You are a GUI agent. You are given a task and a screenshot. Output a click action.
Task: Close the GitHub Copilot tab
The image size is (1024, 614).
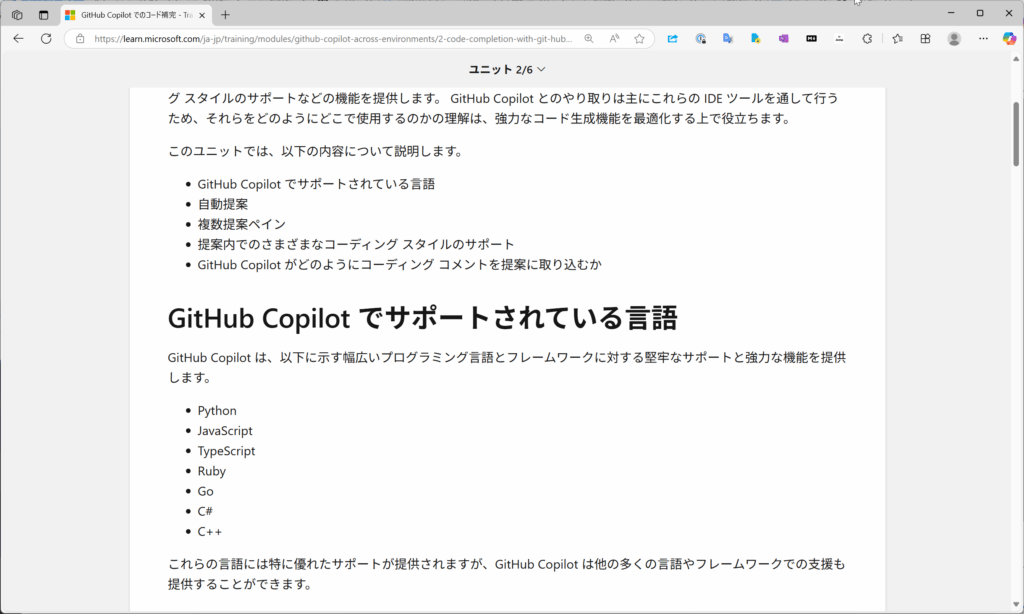(x=202, y=15)
